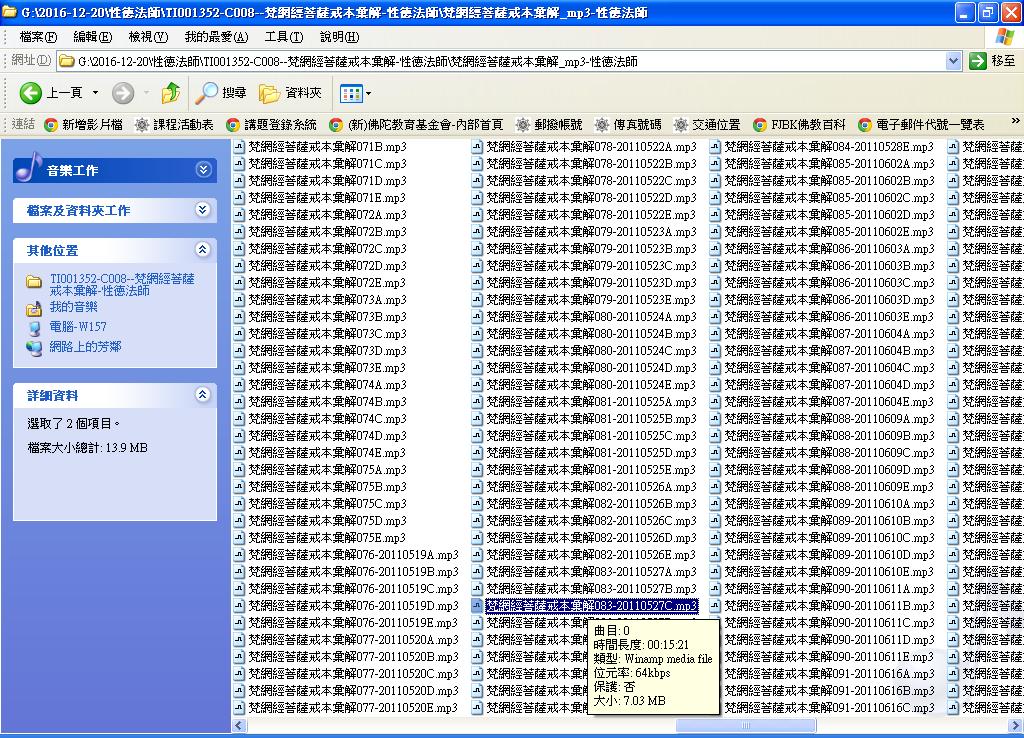Open the Back button history dropdown arrow
The width and height of the screenshot is (1024, 738).
coord(96,93)
